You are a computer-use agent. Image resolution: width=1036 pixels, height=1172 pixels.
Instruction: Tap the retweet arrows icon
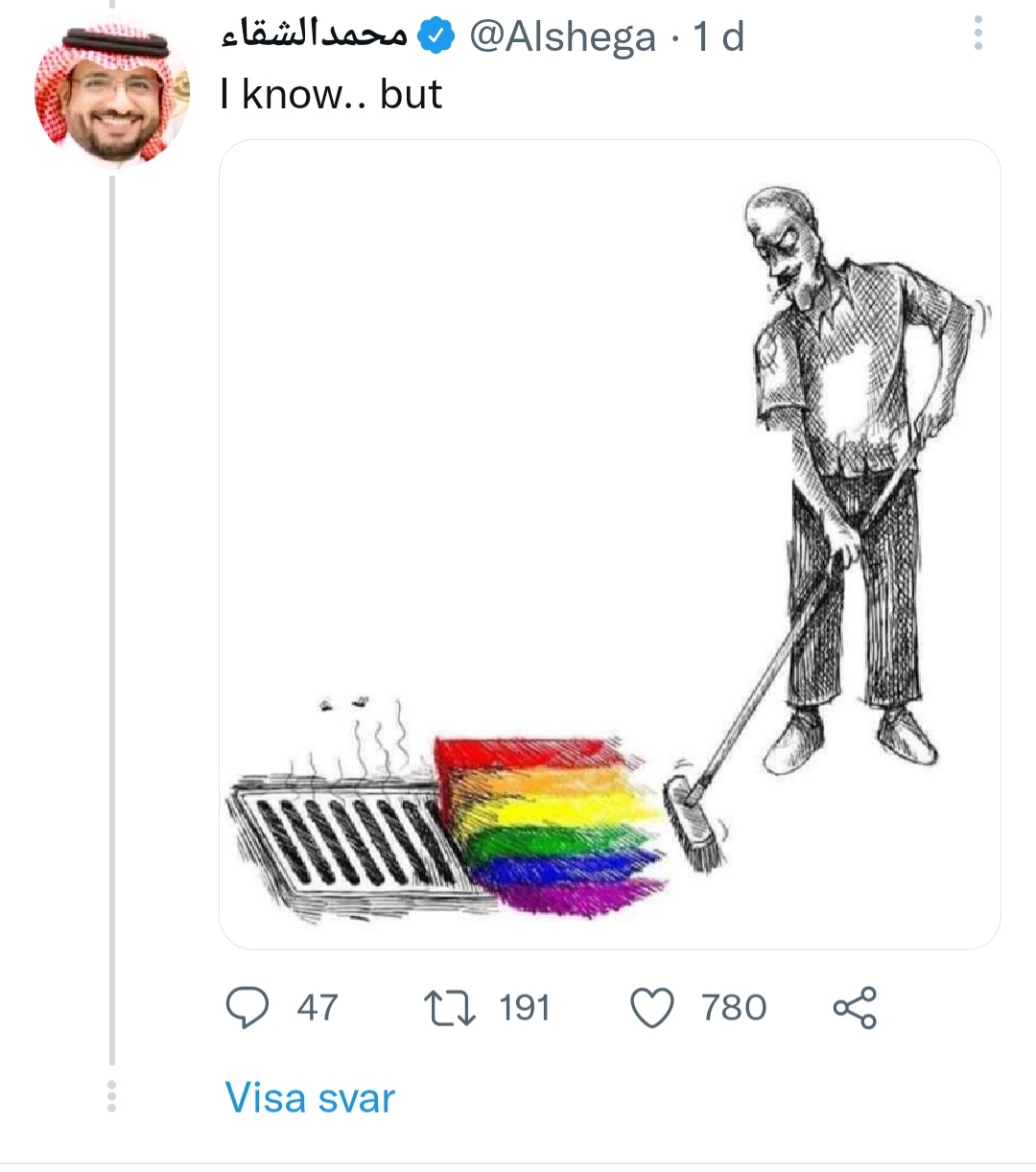(x=449, y=1008)
